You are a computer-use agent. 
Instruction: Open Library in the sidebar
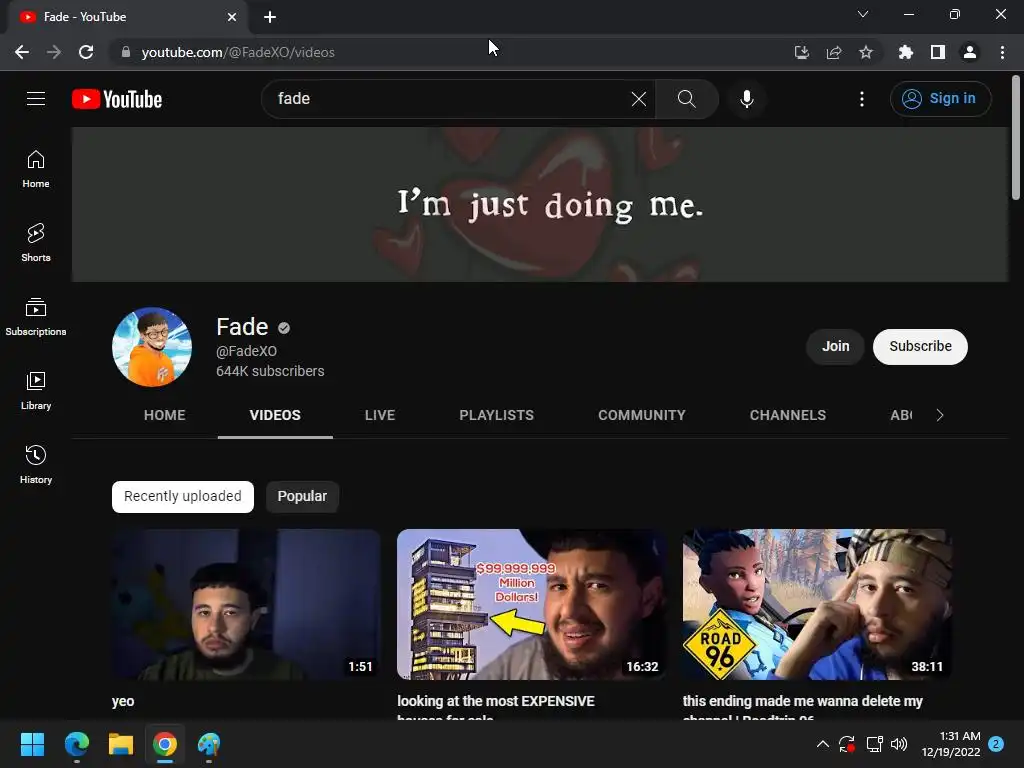[x=36, y=391]
